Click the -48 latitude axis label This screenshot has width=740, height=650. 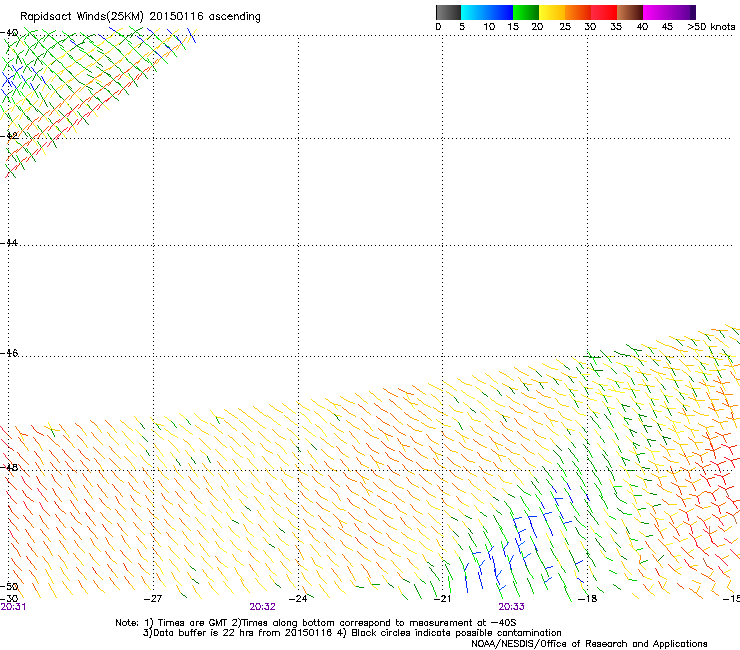coord(9,467)
